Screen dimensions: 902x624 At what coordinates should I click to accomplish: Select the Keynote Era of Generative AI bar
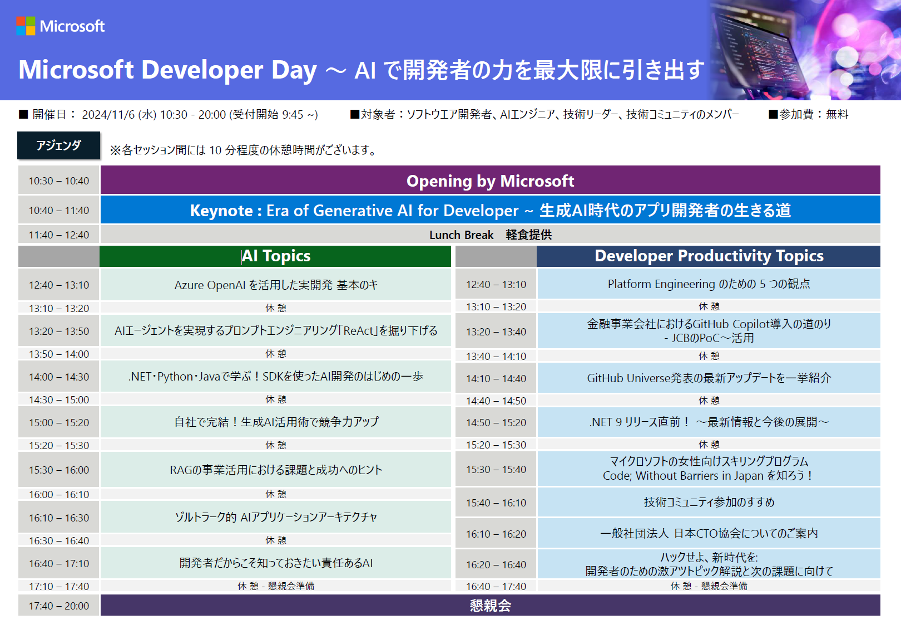[x=490, y=210]
